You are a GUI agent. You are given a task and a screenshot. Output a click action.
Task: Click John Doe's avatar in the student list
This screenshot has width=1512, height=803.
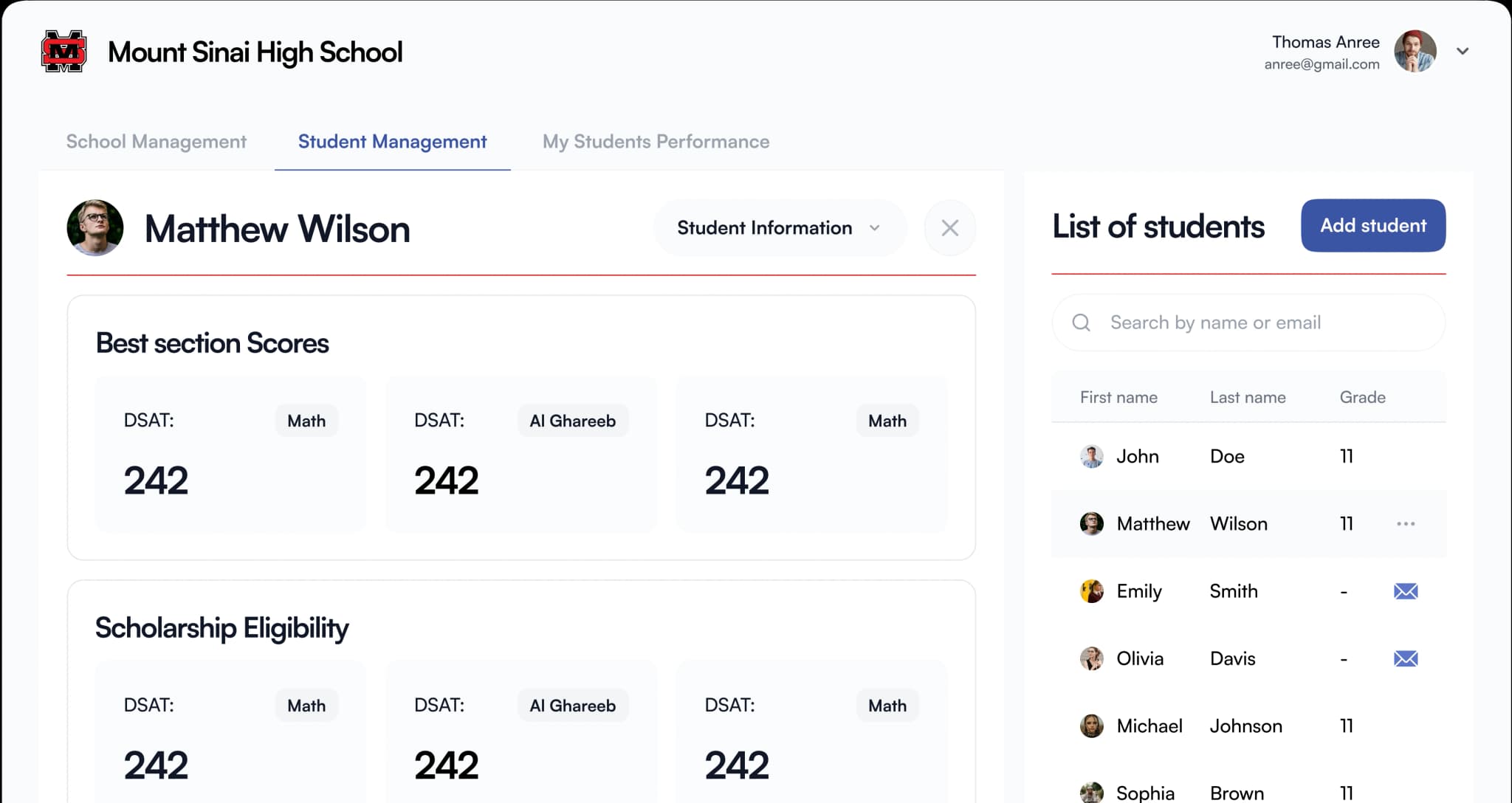[1091, 456]
